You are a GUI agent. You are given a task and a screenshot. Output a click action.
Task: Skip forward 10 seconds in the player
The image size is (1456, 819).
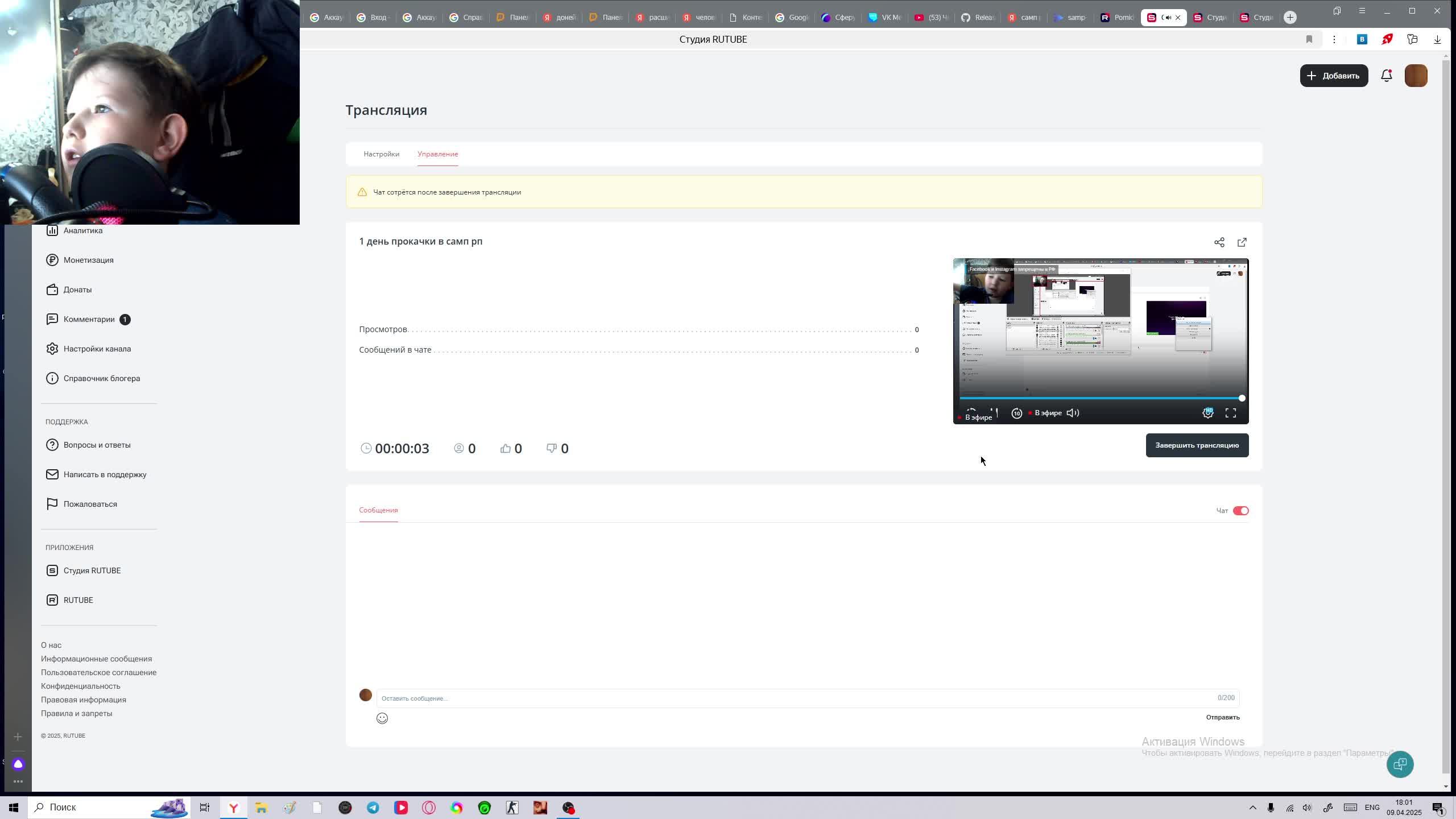(1016, 413)
